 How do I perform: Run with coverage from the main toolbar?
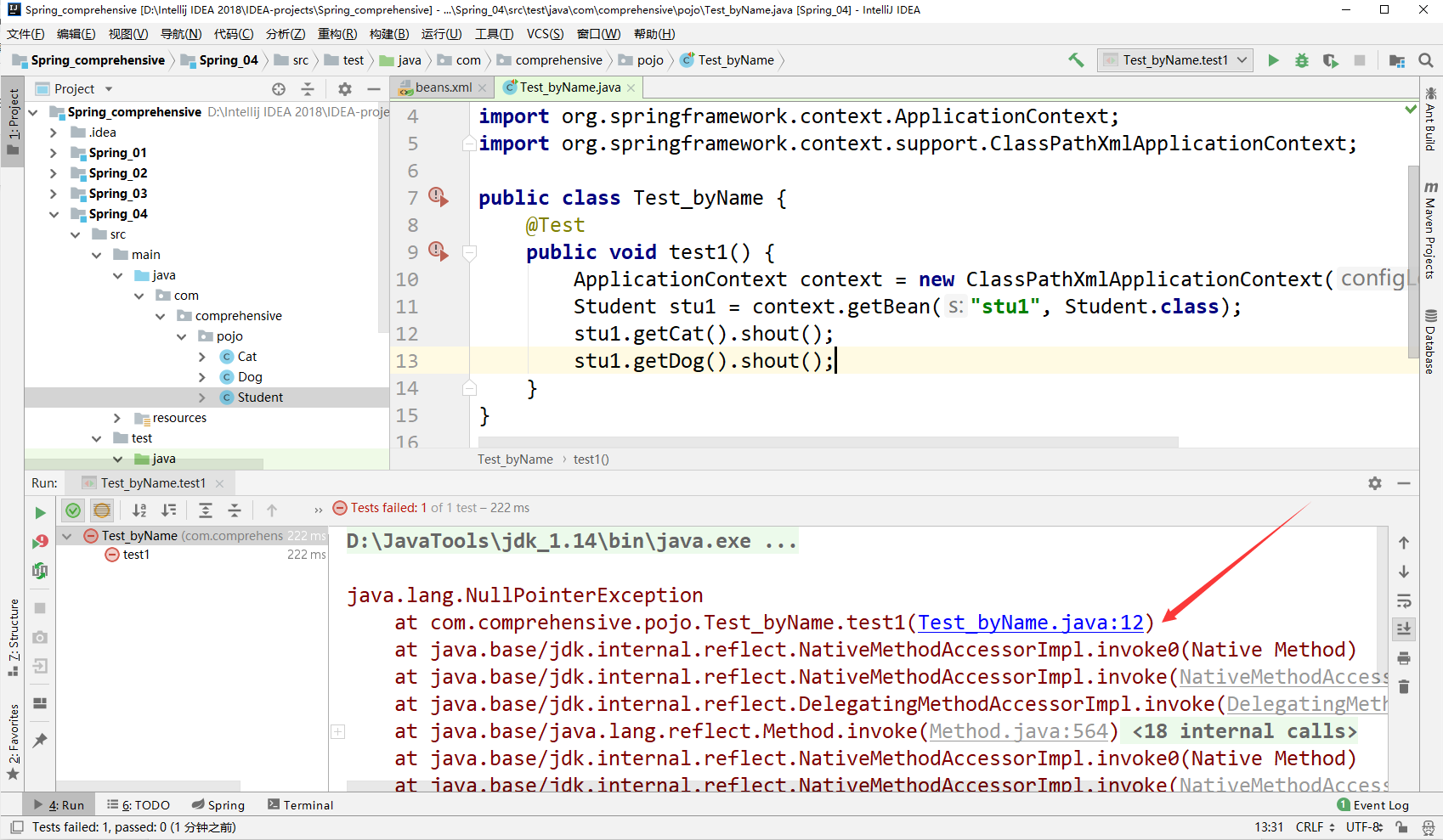point(1331,60)
